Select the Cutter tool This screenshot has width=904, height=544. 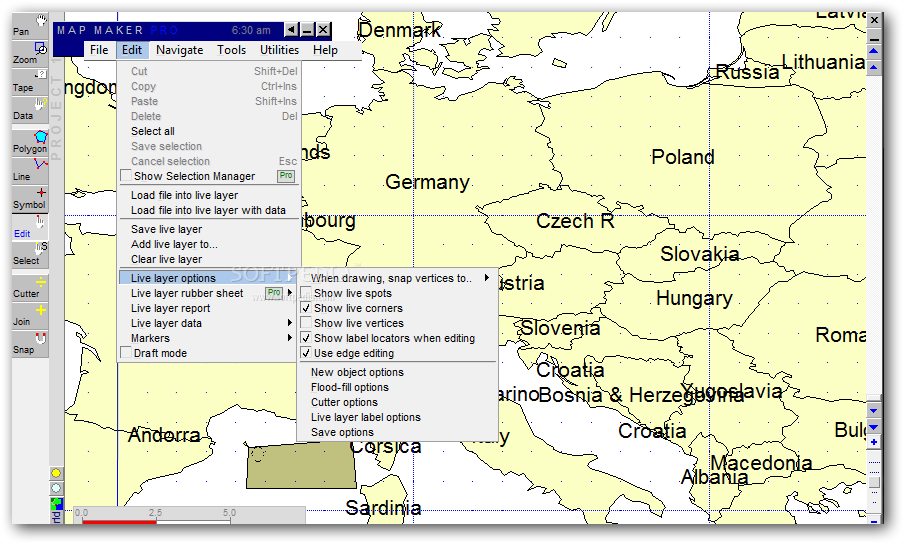30,287
